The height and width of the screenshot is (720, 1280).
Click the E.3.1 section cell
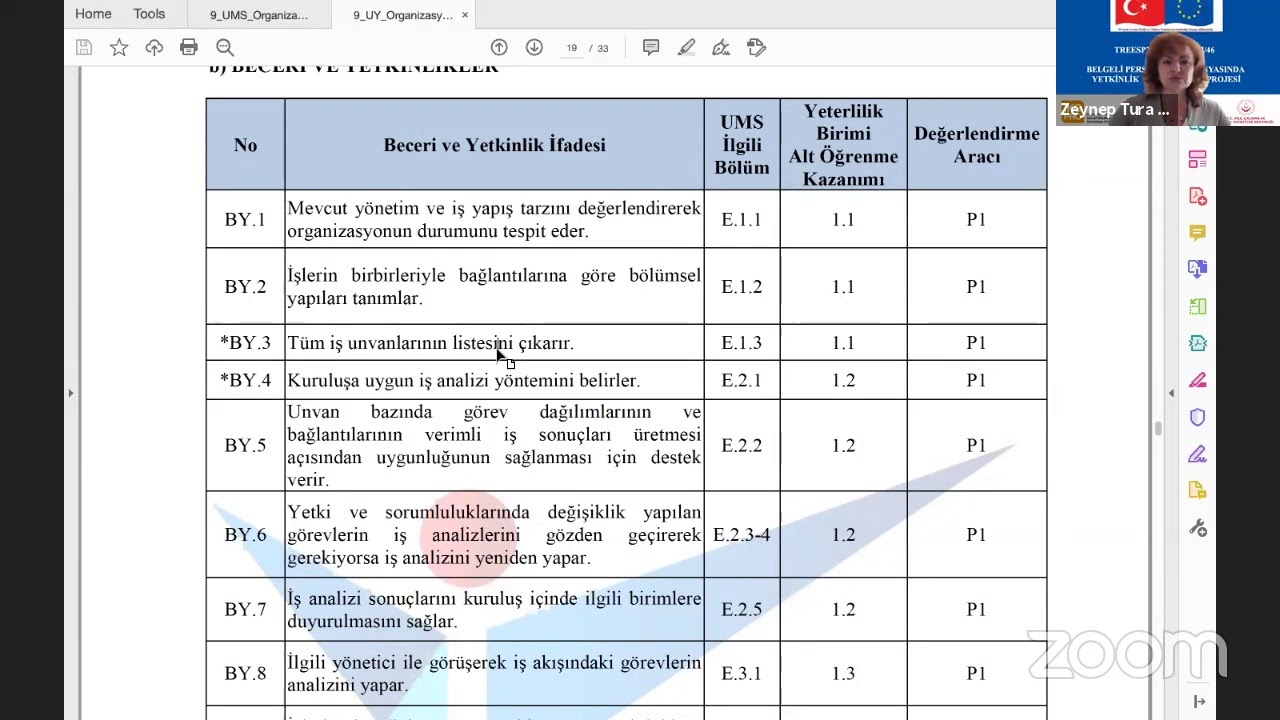click(742, 673)
